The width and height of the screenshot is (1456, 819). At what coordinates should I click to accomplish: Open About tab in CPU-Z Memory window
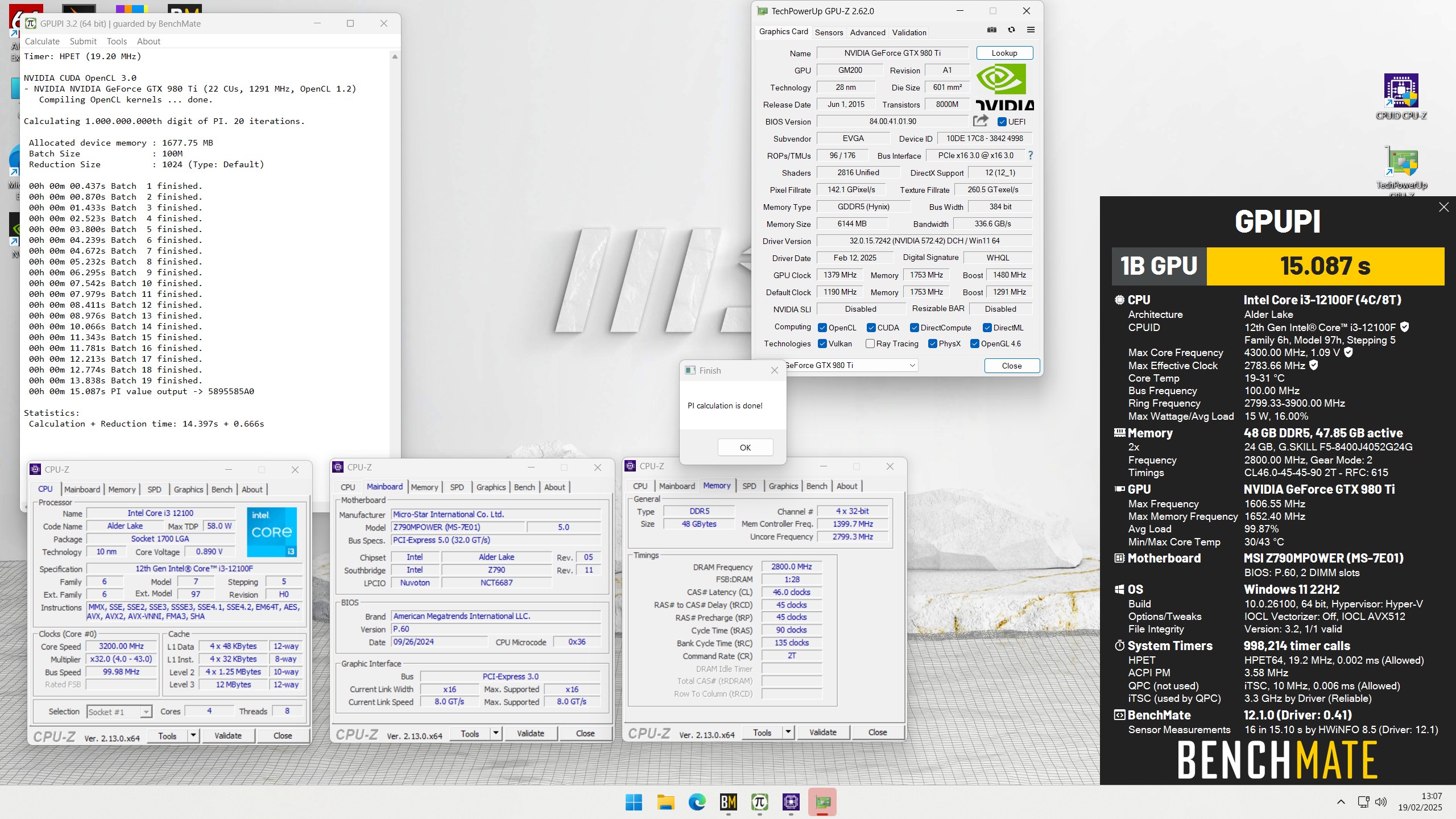click(847, 486)
